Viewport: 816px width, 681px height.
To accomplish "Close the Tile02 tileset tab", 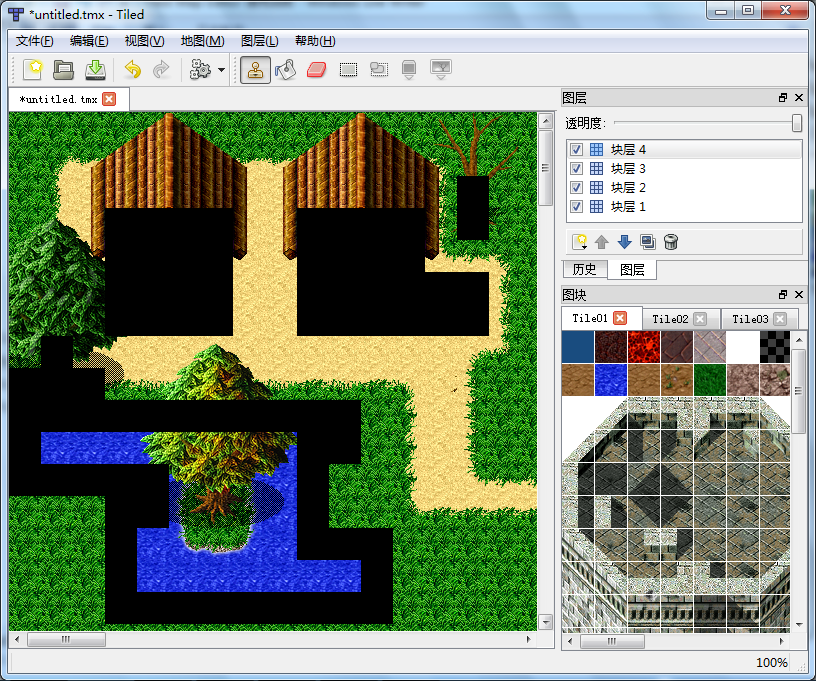I will pos(700,319).
